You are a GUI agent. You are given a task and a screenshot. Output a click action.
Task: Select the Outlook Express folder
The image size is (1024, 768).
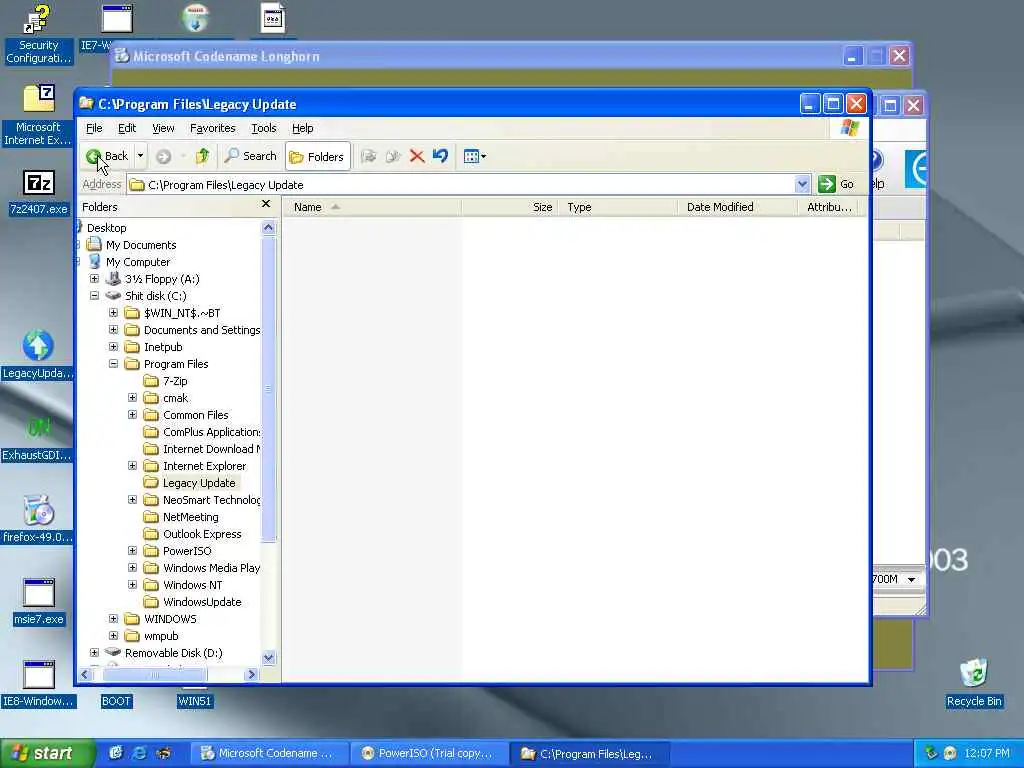(202, 534)
